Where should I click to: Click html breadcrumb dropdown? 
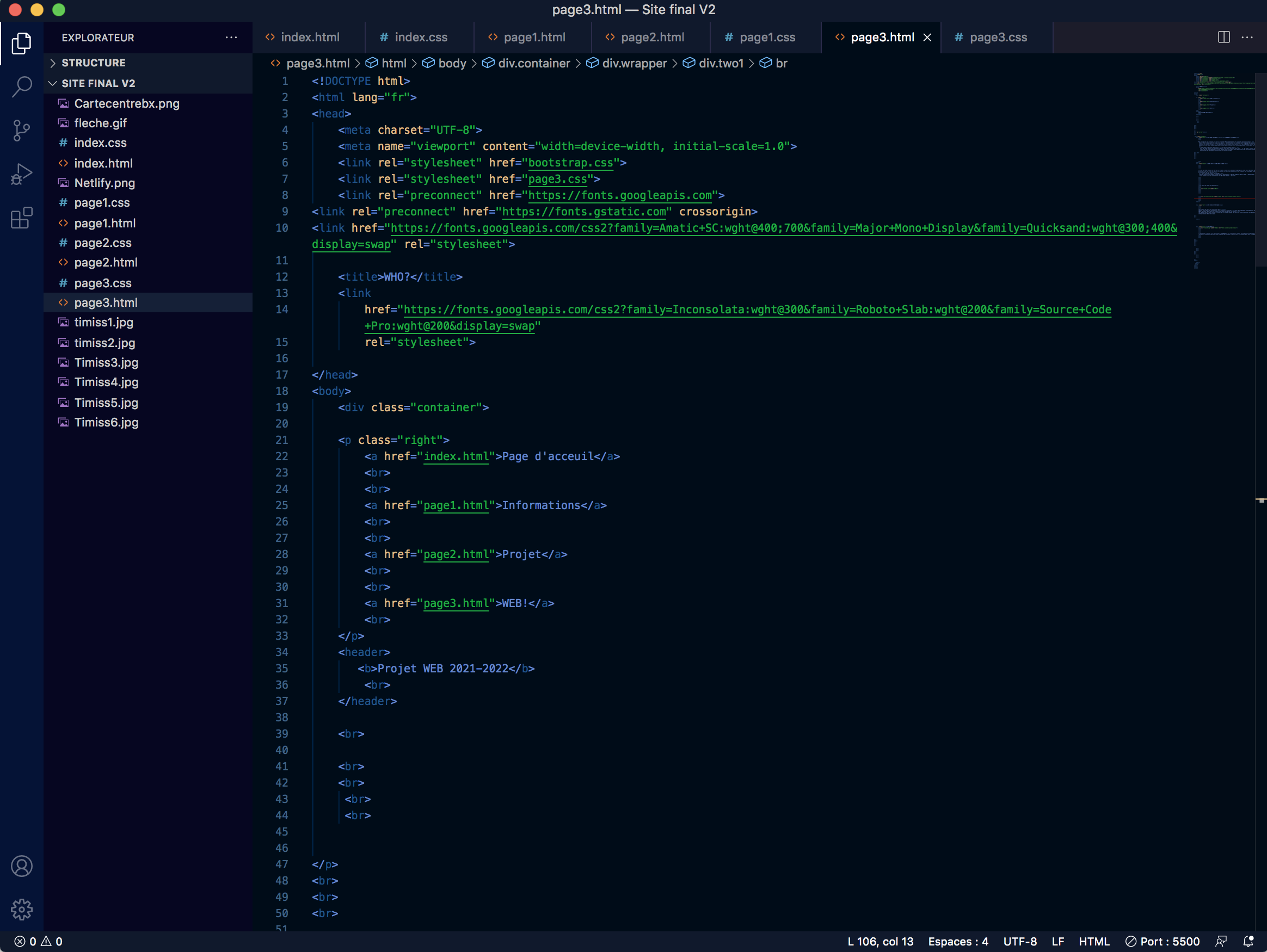pos(386,63)
